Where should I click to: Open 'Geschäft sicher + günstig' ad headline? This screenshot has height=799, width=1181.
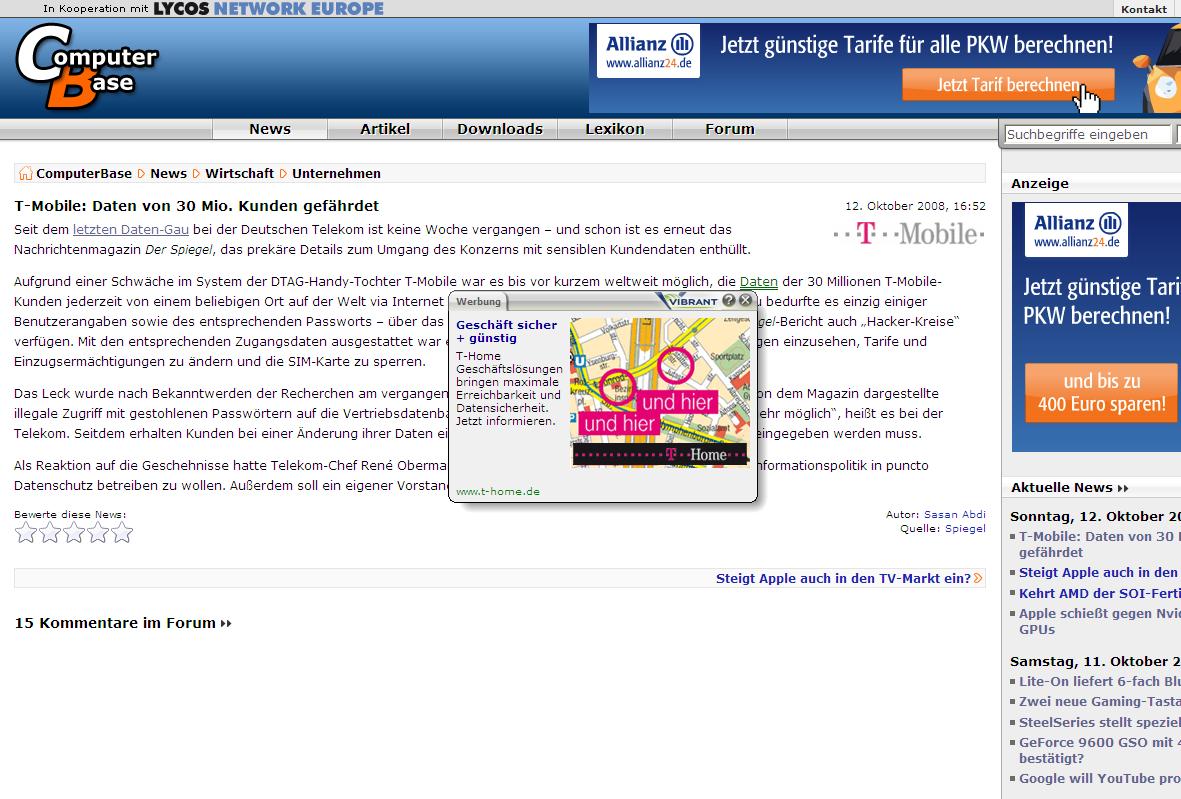click(506, 331)
